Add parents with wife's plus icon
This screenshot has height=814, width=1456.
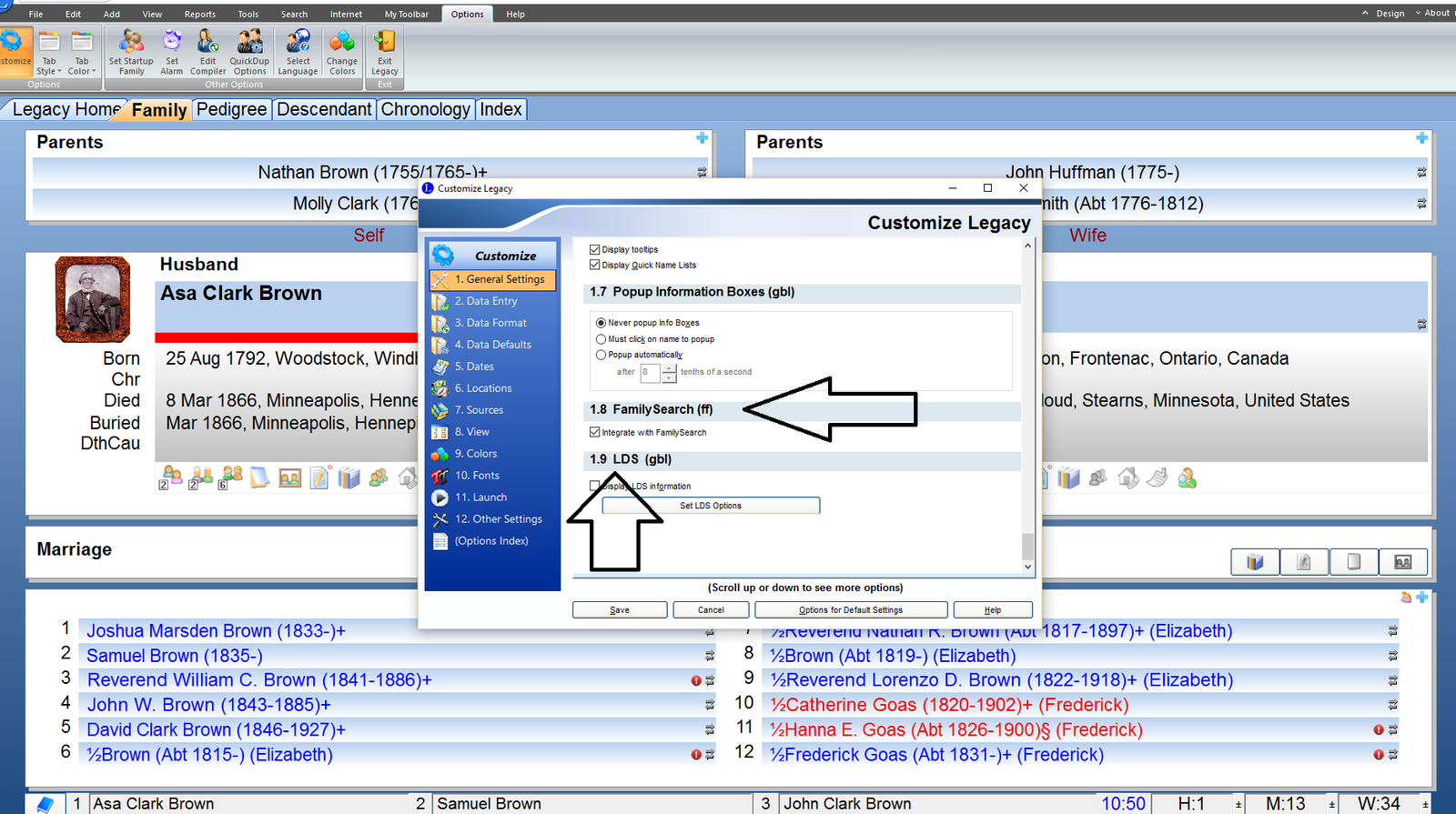(1421, 138)
